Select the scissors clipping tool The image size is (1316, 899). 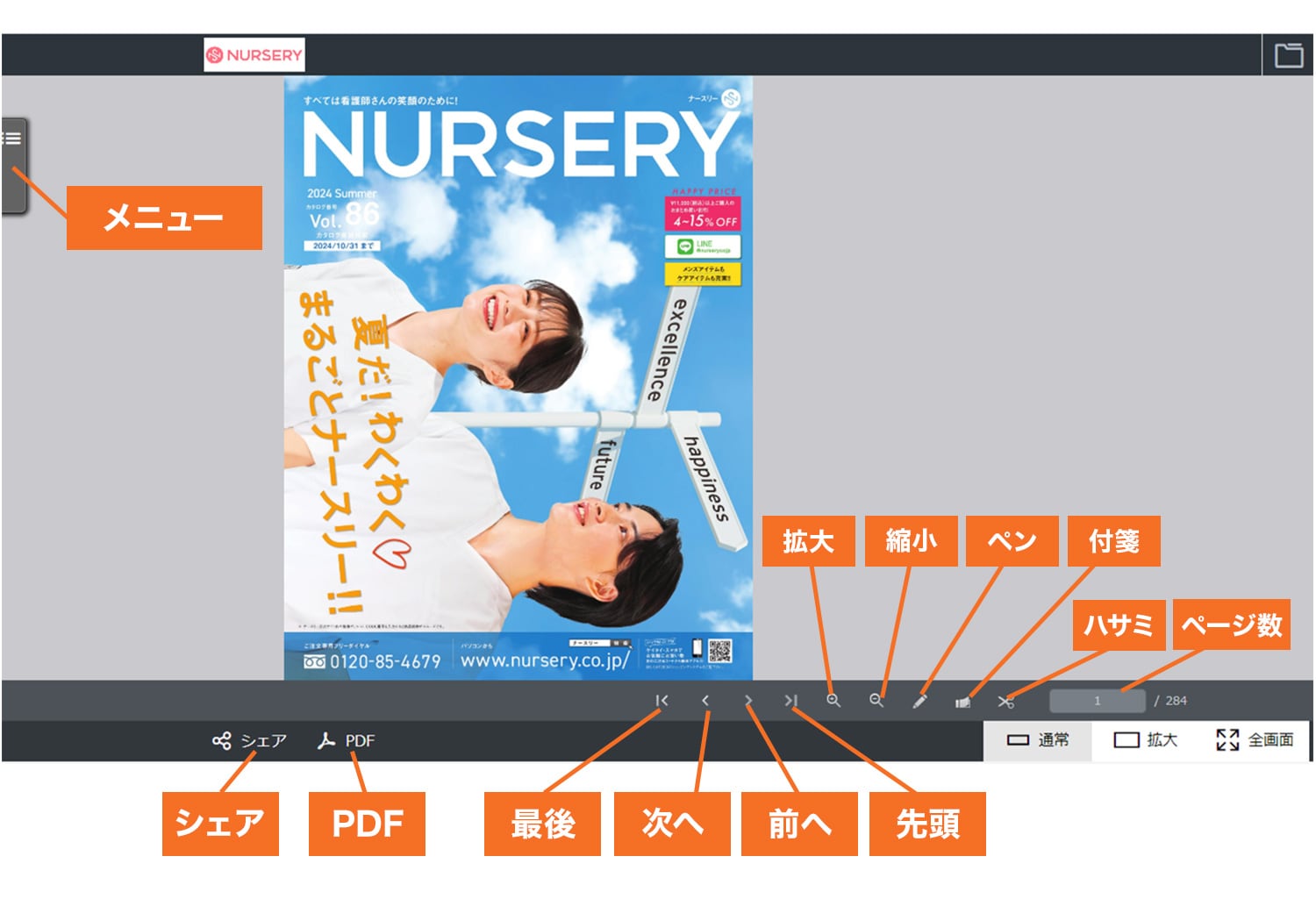coord(1005,701)
